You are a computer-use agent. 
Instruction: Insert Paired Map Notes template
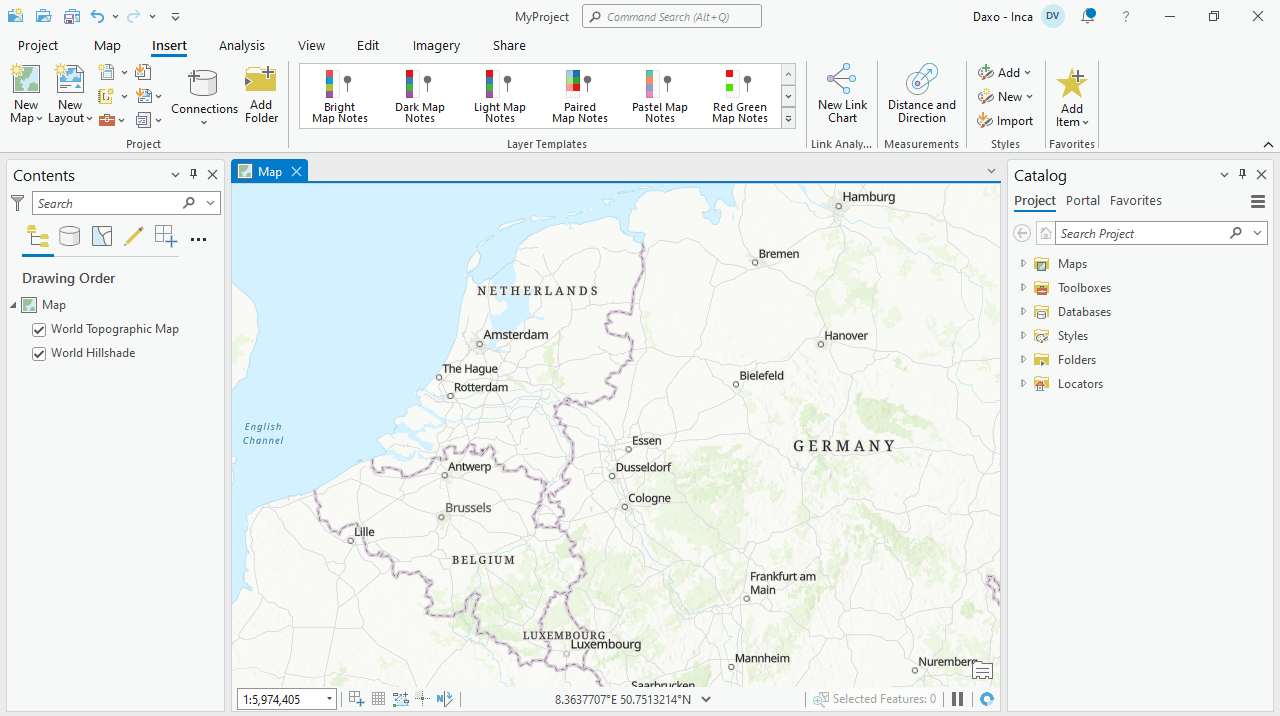click(x=580, y=96)
